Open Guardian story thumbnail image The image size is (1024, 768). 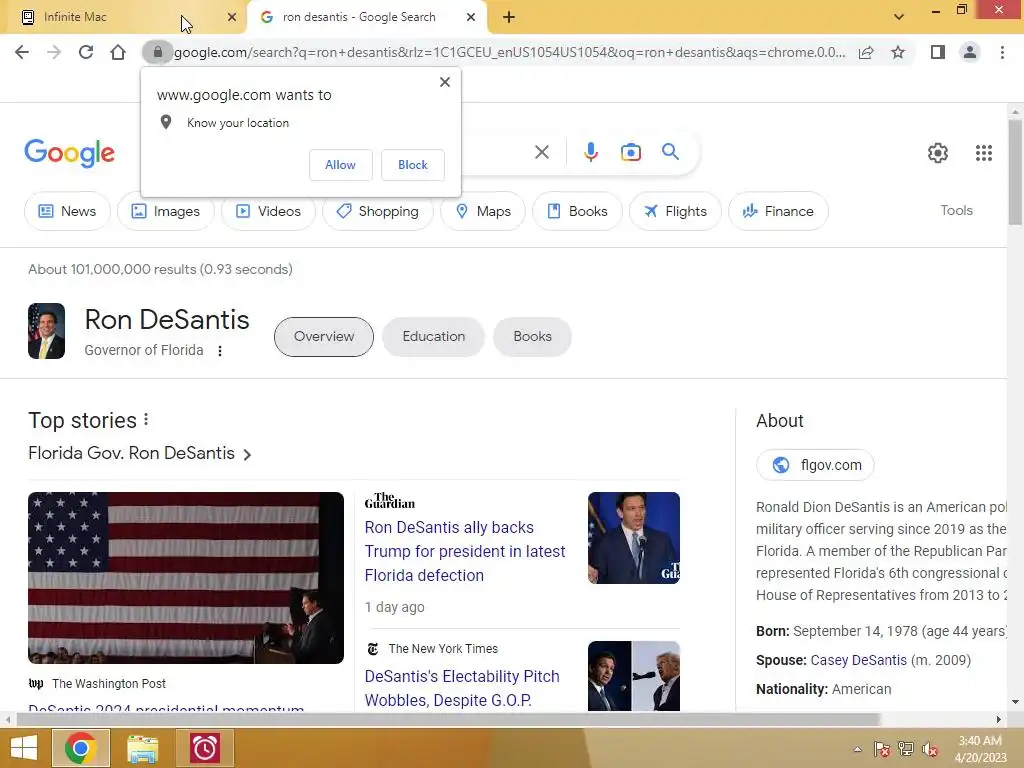pos(633,538)
